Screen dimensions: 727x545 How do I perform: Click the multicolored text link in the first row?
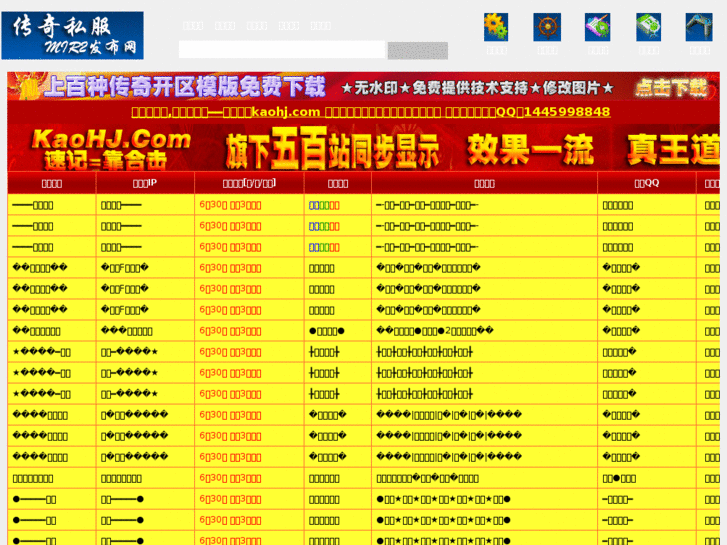pyautogui.click(x=324, y=205)
